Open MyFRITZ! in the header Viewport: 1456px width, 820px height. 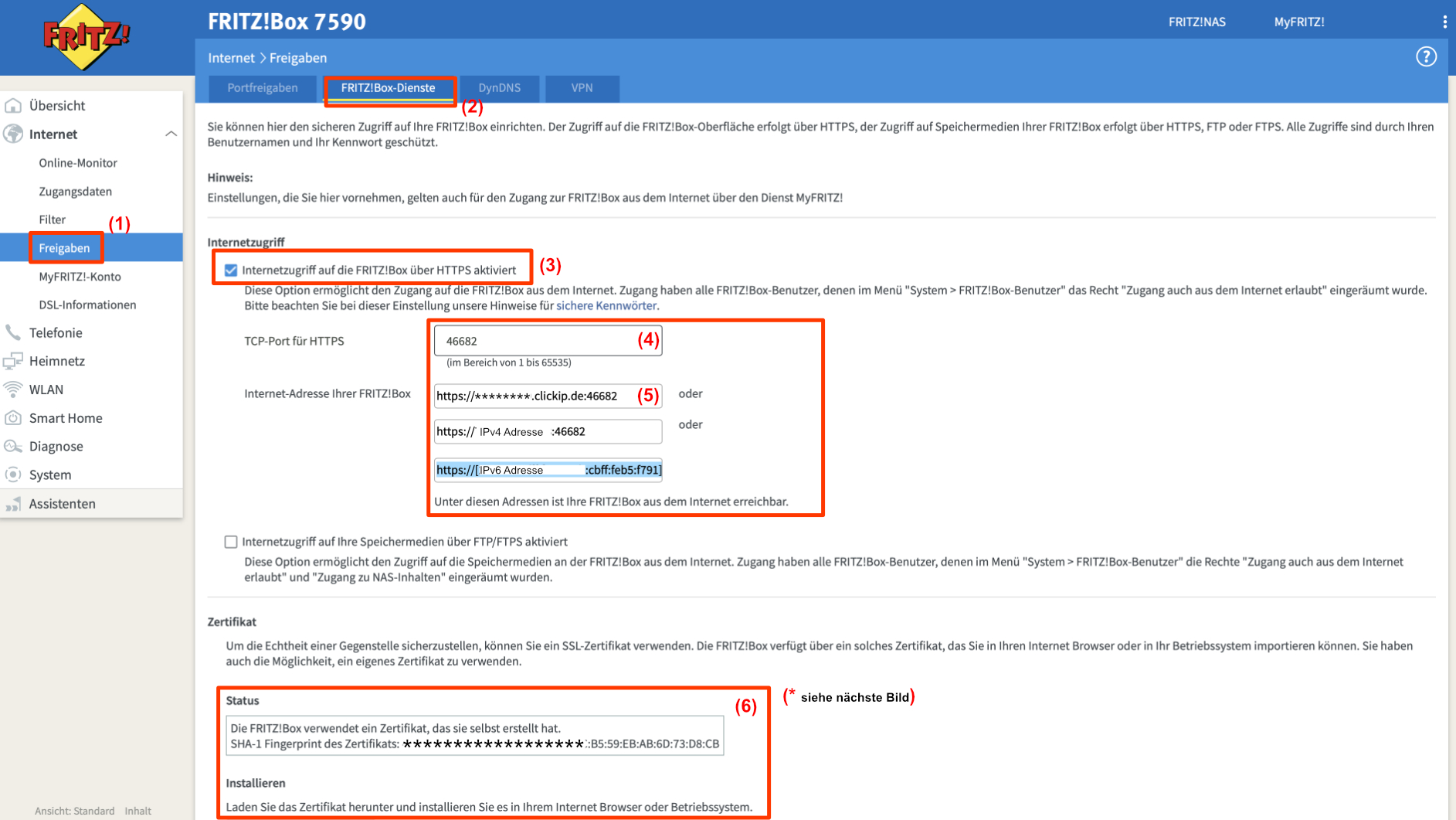tap(1299, 22)
